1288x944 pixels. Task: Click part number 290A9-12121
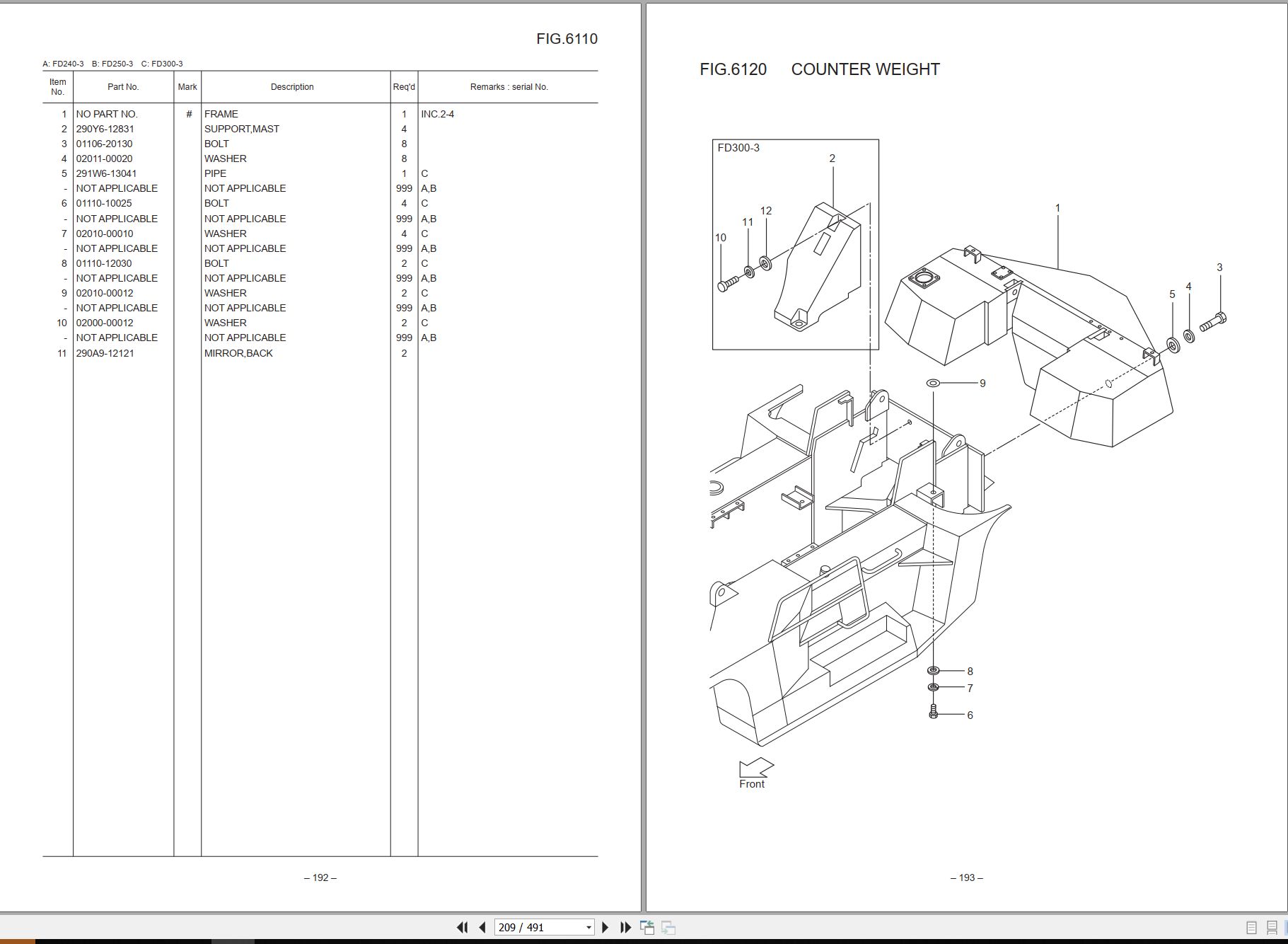pyautogui.click(x=105, y=353)
